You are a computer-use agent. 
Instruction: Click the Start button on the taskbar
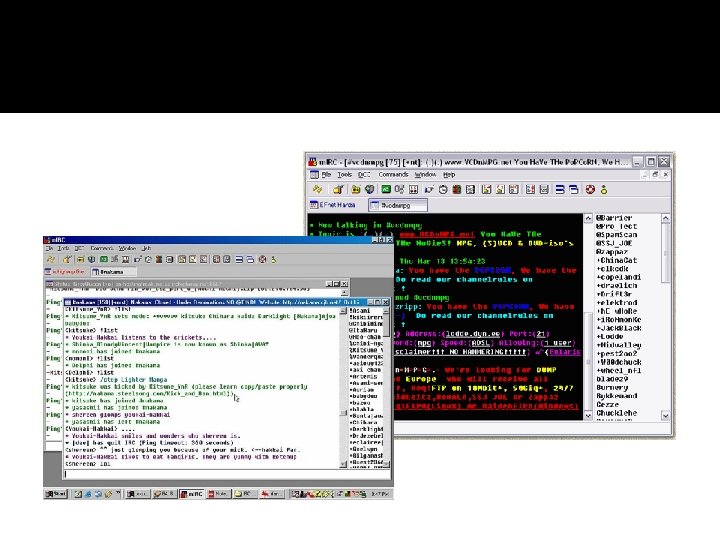tap(56, 494)
